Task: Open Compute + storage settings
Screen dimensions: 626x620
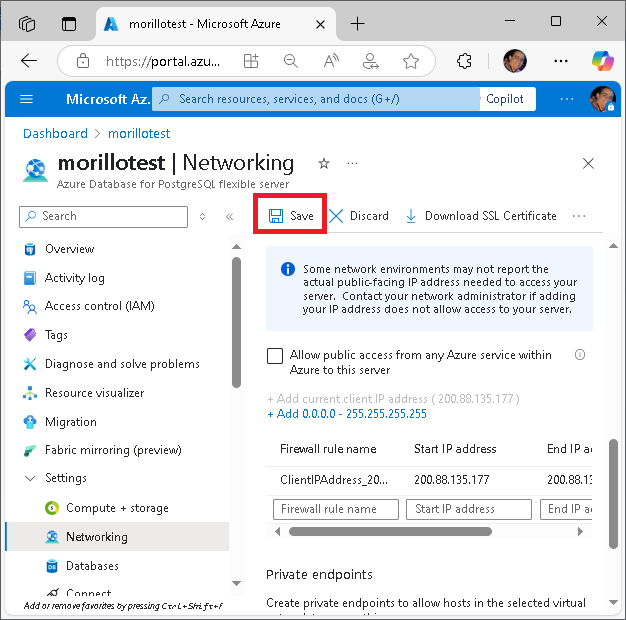Action: pyautogui.click(x=117, y=508)
